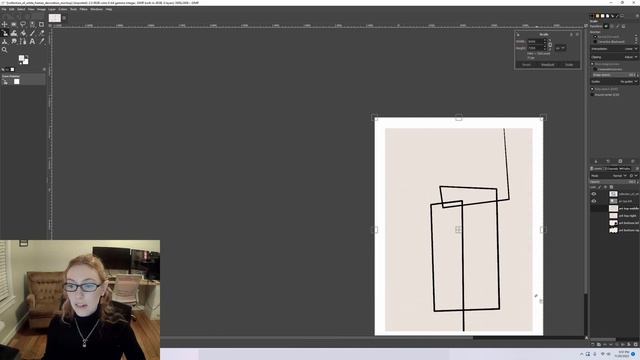Image resolution: width=640 pixels, height=360 pixels.
Task: Select the active Scale transform tool
Action: (x=4, y=33)
